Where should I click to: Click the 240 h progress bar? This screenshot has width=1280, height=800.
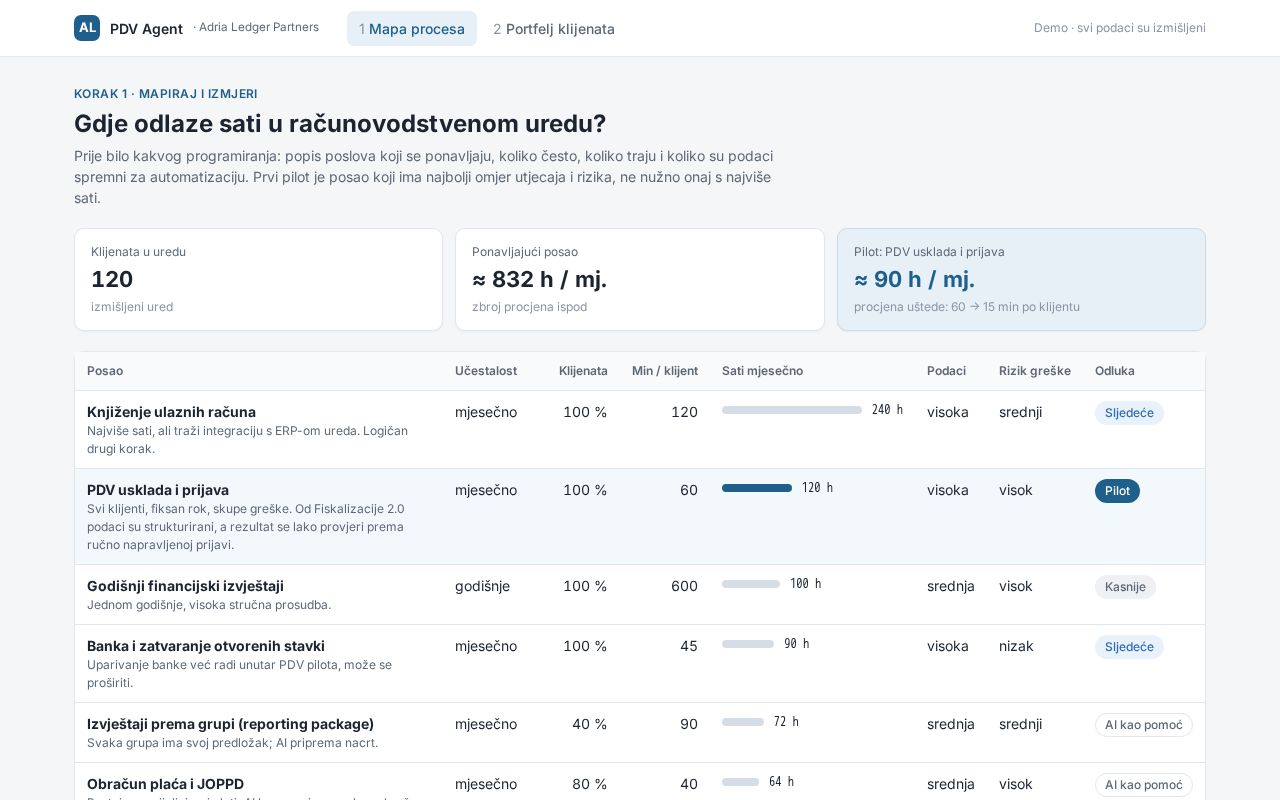[792, 410]
